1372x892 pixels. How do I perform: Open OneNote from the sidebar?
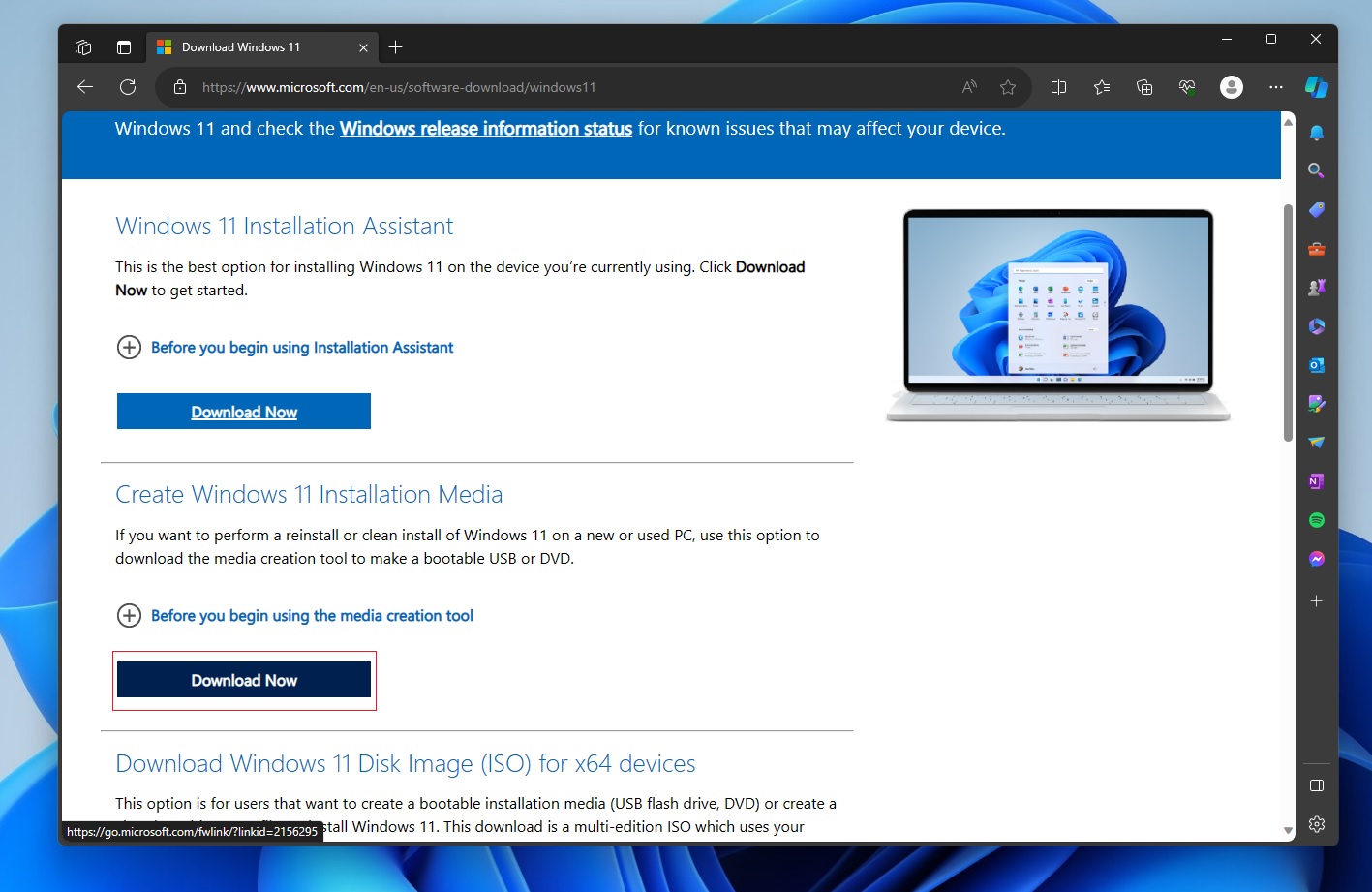pos(1316,480)
